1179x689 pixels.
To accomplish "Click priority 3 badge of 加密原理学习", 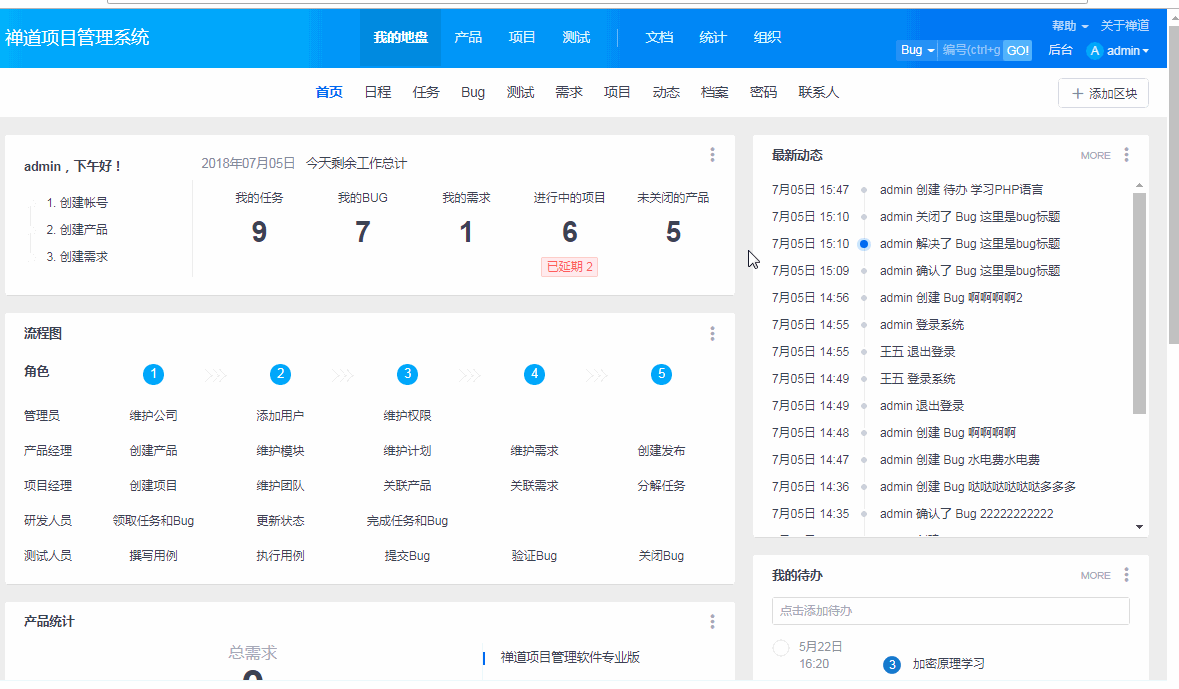I will 892,664.
